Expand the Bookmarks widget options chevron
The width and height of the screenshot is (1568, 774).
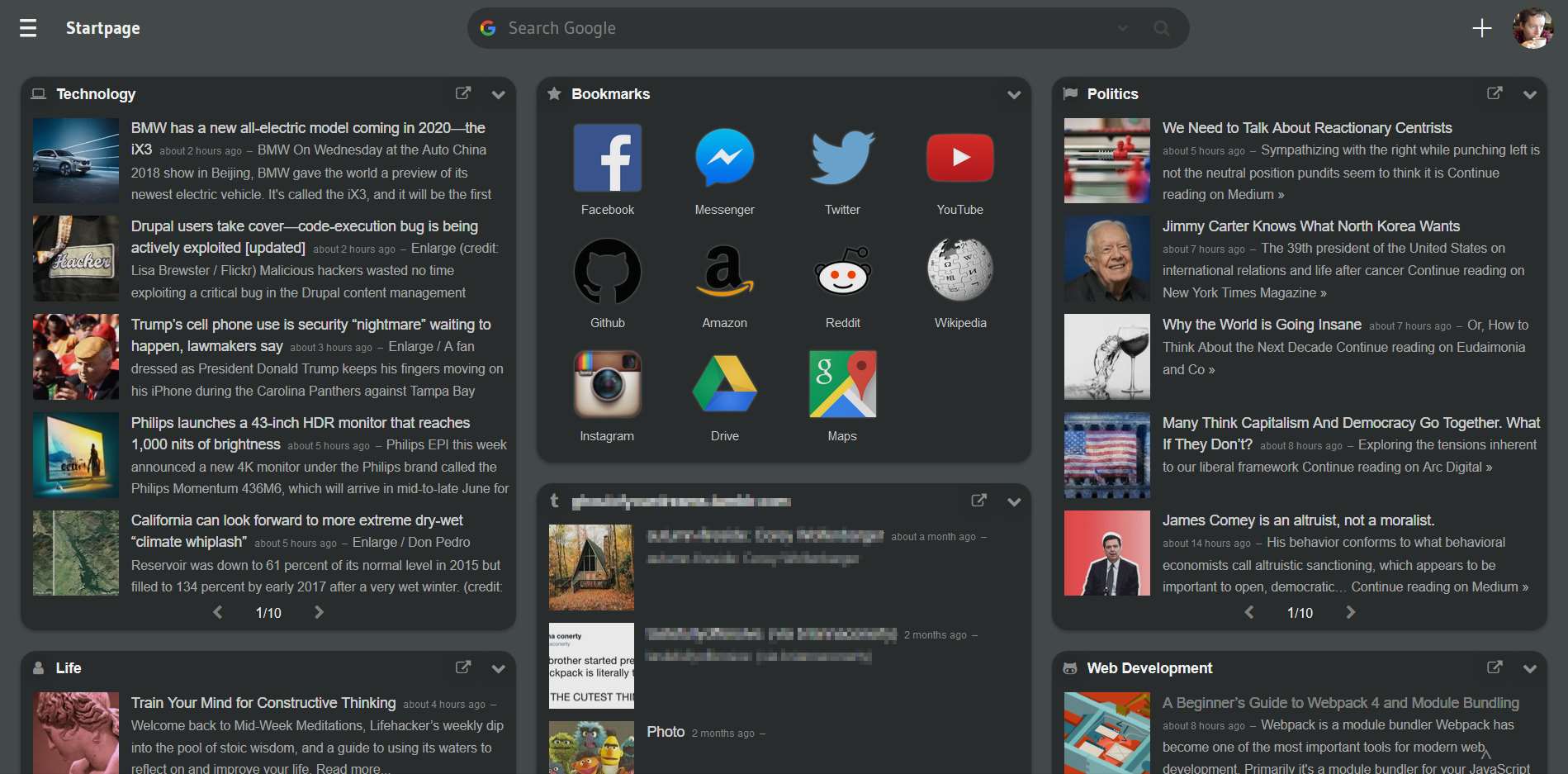(1014, 94)
